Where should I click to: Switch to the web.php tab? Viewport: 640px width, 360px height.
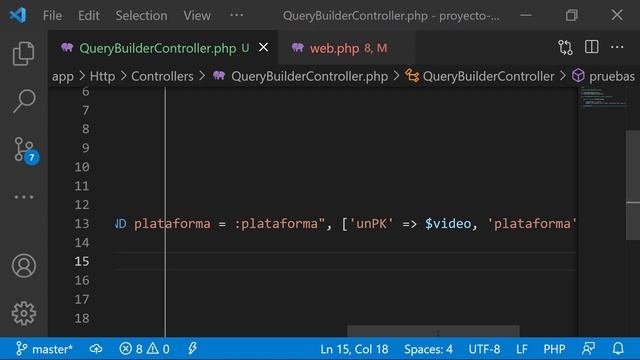pos(347,48)
